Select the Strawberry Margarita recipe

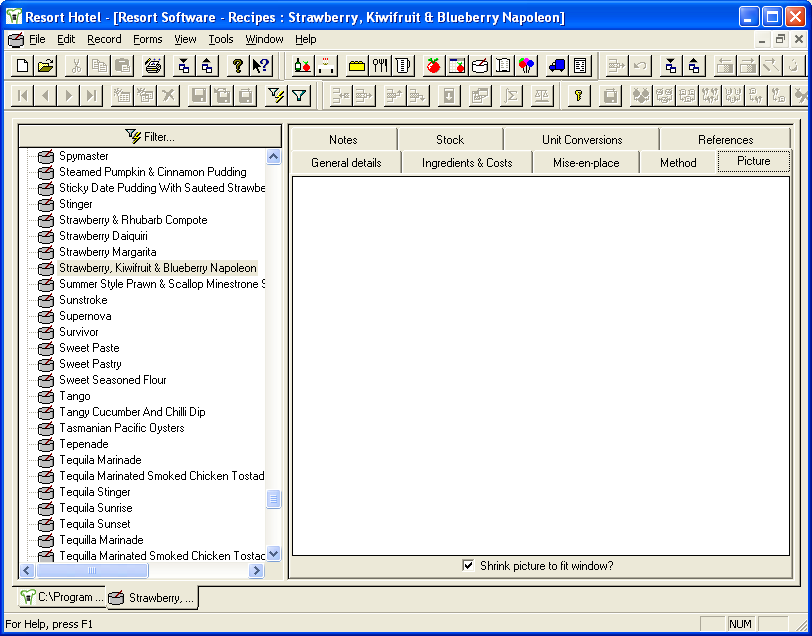(x=108, y=252)
